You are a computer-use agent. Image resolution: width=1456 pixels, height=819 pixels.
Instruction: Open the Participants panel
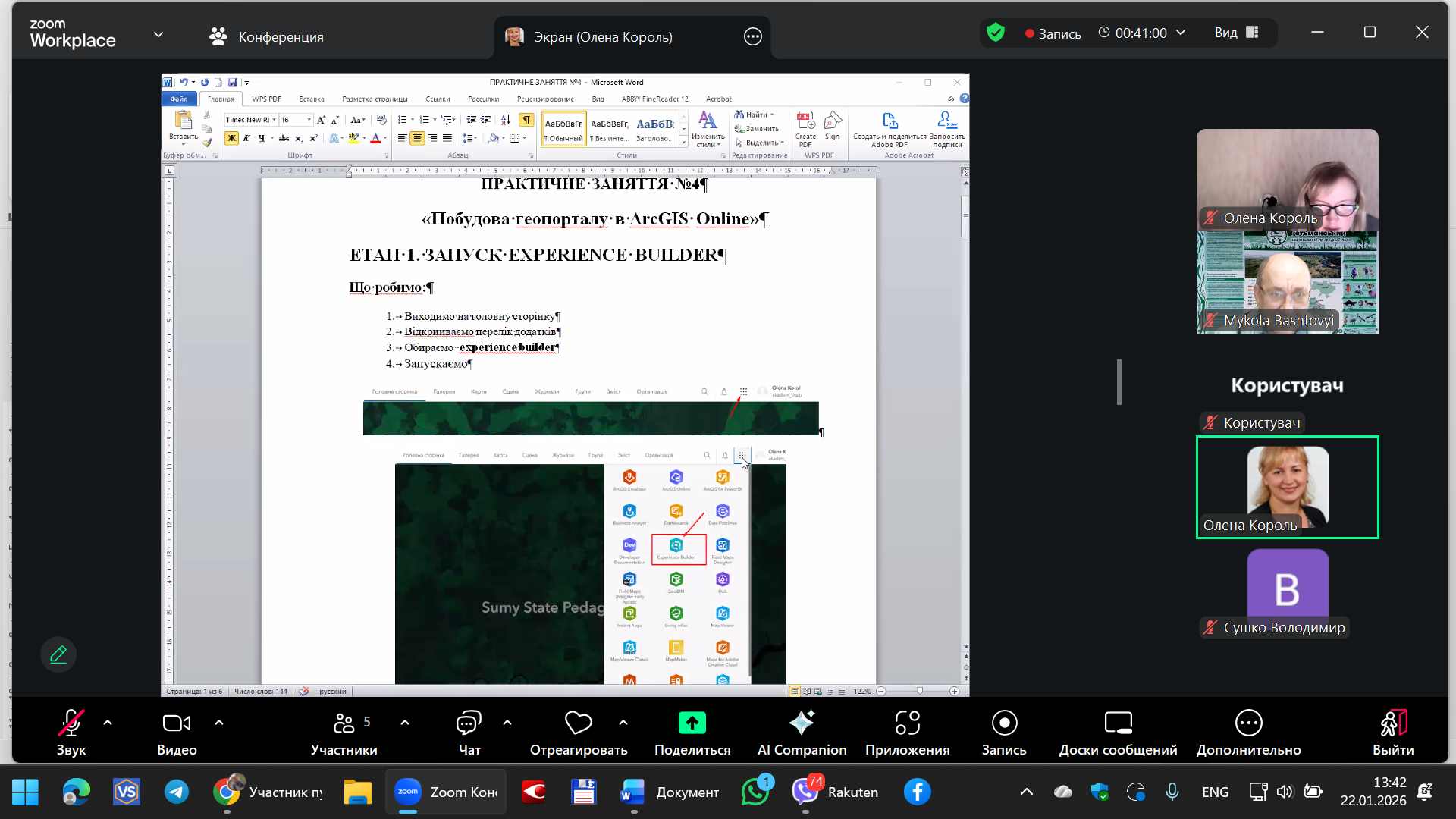(344, 723)
